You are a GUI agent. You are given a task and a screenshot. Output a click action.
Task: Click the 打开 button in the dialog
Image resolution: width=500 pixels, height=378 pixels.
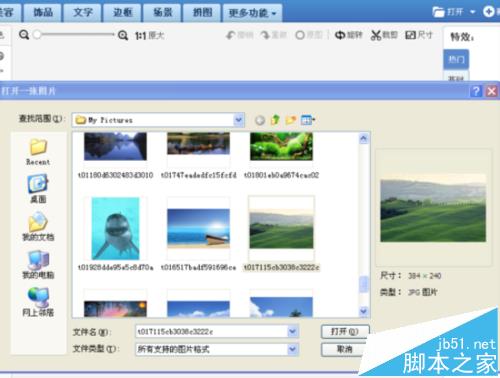tap(345, 332)
